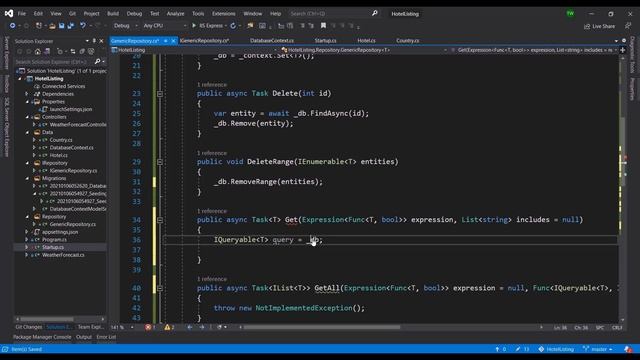Click the warnings count icon in editor footer
Viewport: 640px width, 360px height.
(x=167, y=327)
